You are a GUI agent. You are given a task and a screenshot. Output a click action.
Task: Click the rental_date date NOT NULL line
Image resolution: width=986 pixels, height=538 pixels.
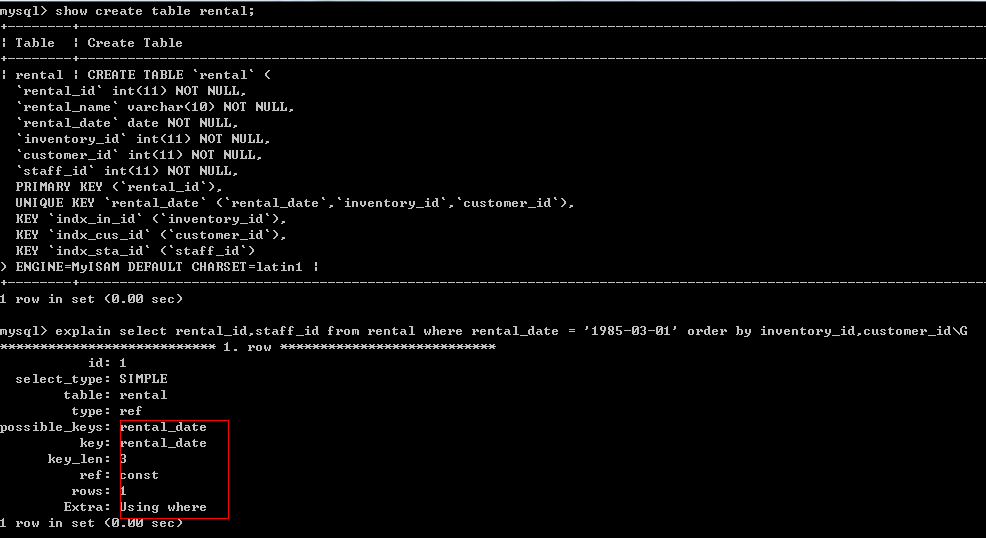(x=127, y=123)
